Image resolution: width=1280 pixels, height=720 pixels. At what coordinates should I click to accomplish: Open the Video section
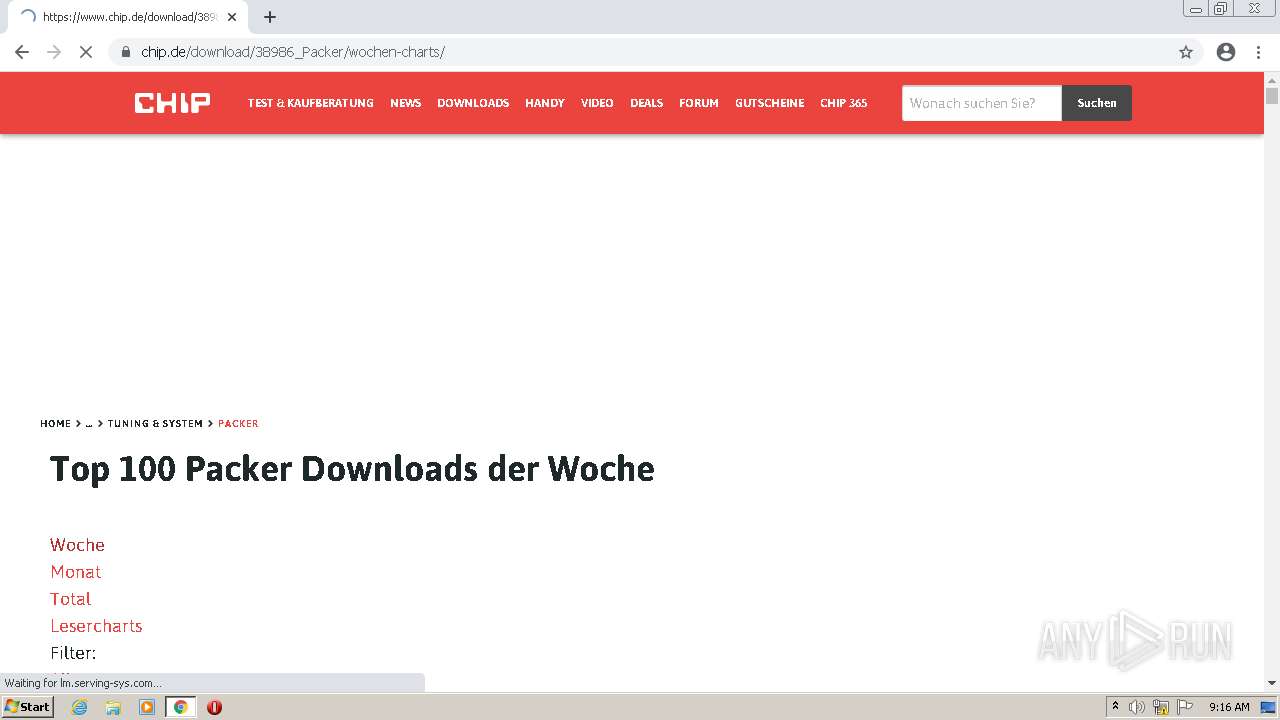[x=597, y=103]
